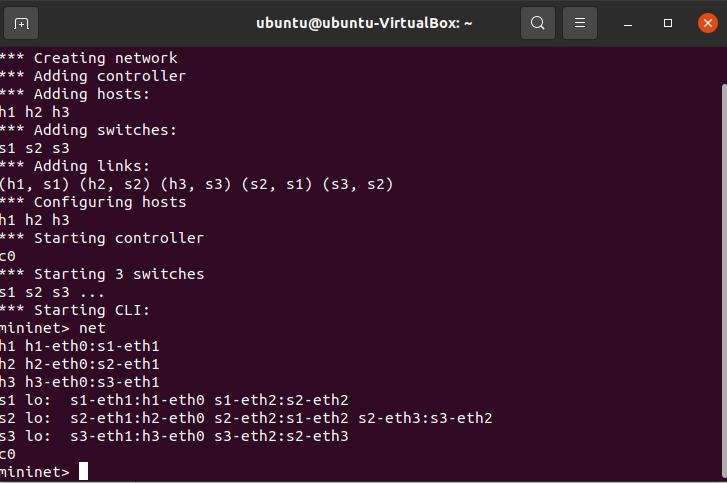Place cursor at the last mininet> prompt
The height and width of the screenshot is (483, 727).
click(x=83, y=471)
